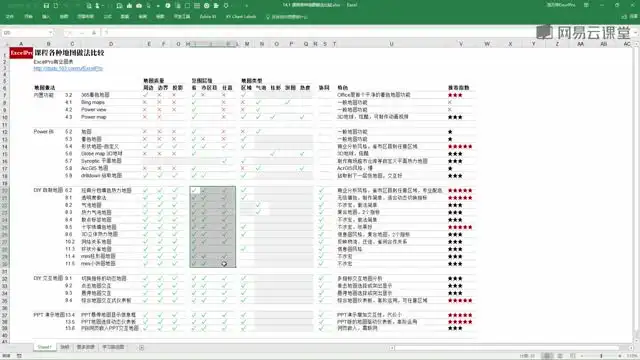
Task: Select column header D
Action: [x=111, y=44]
